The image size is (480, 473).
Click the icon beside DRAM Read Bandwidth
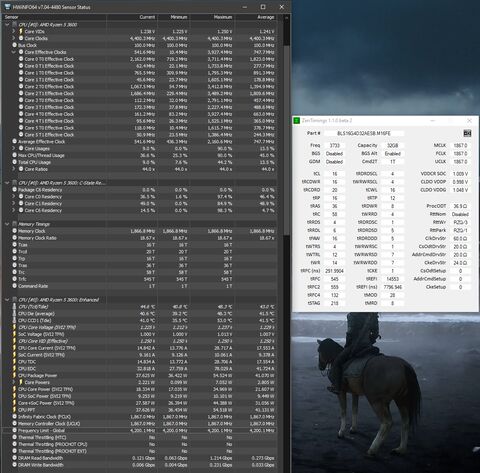click(14, 458)
